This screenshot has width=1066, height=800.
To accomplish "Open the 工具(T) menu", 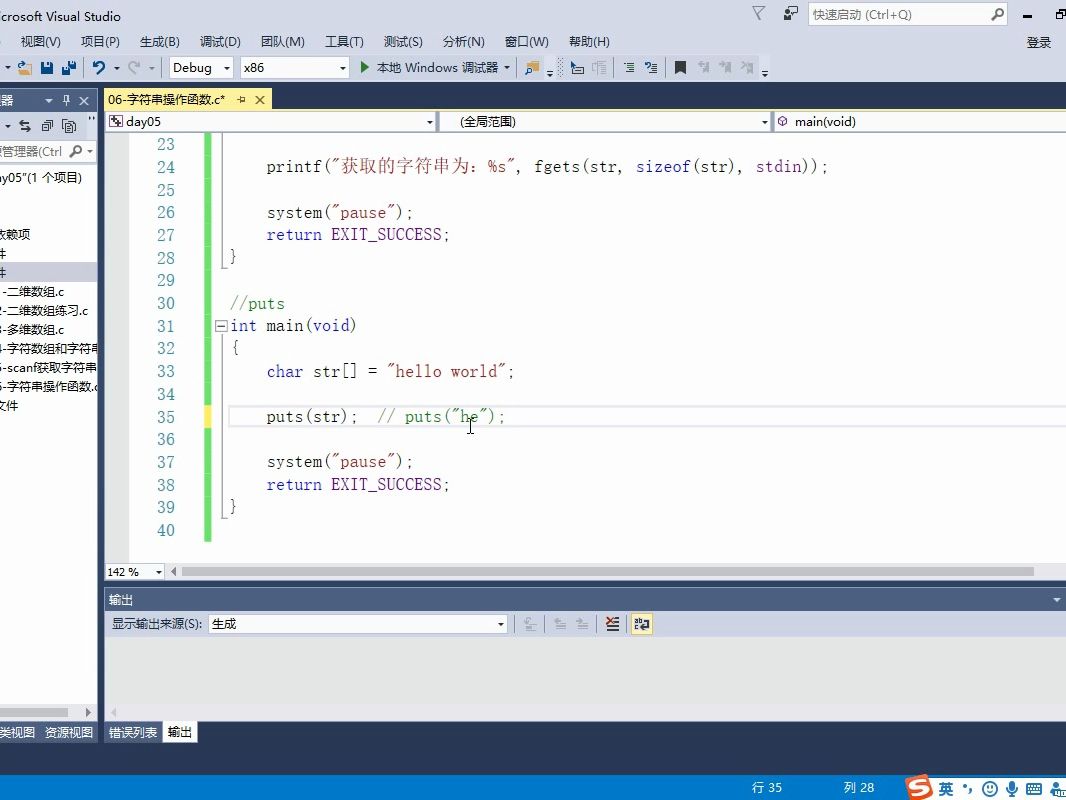I will [x=344, y=41].
